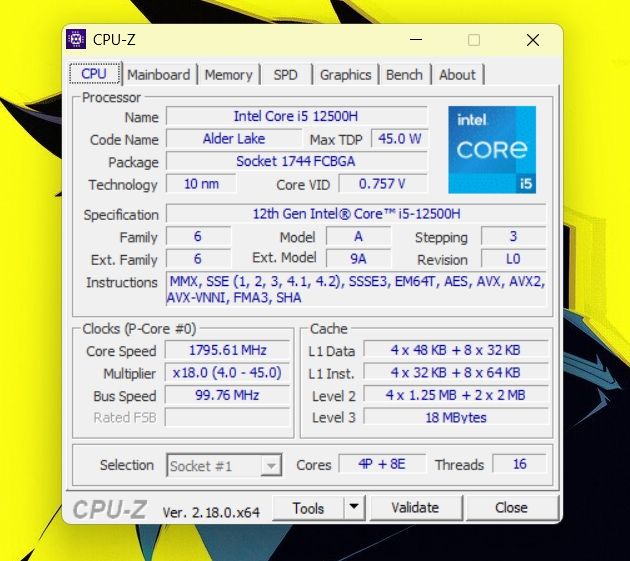Click the Ver. 2.18.0.x64 version text

(x=211, y=512)
